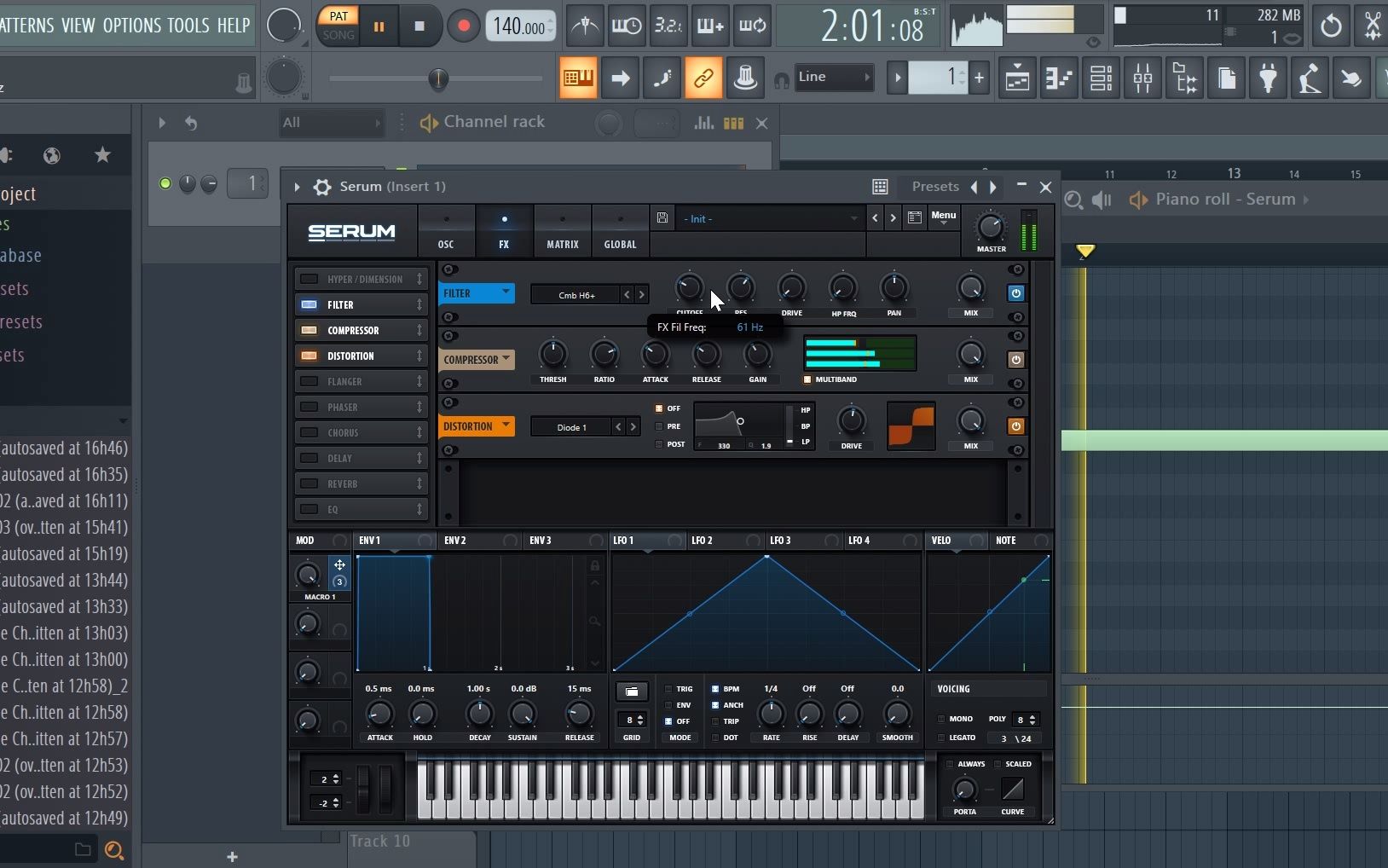This screenshot has width=1388, height=868.
Task: Click the FLANGER effect in the FX list
Action: (361, 381)
